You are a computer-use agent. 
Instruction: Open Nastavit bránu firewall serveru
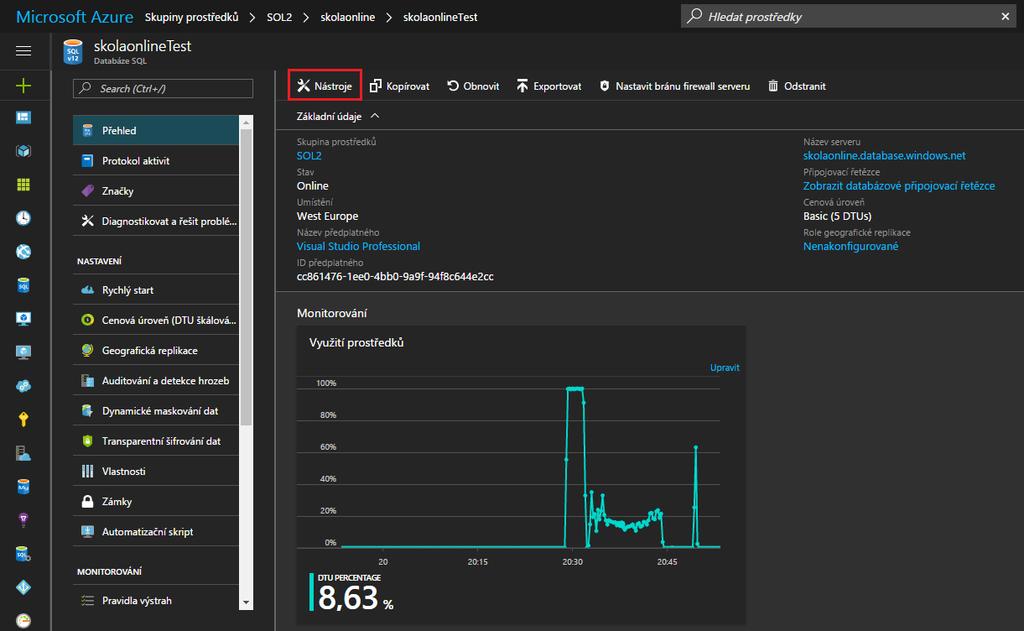click(674, 86)
